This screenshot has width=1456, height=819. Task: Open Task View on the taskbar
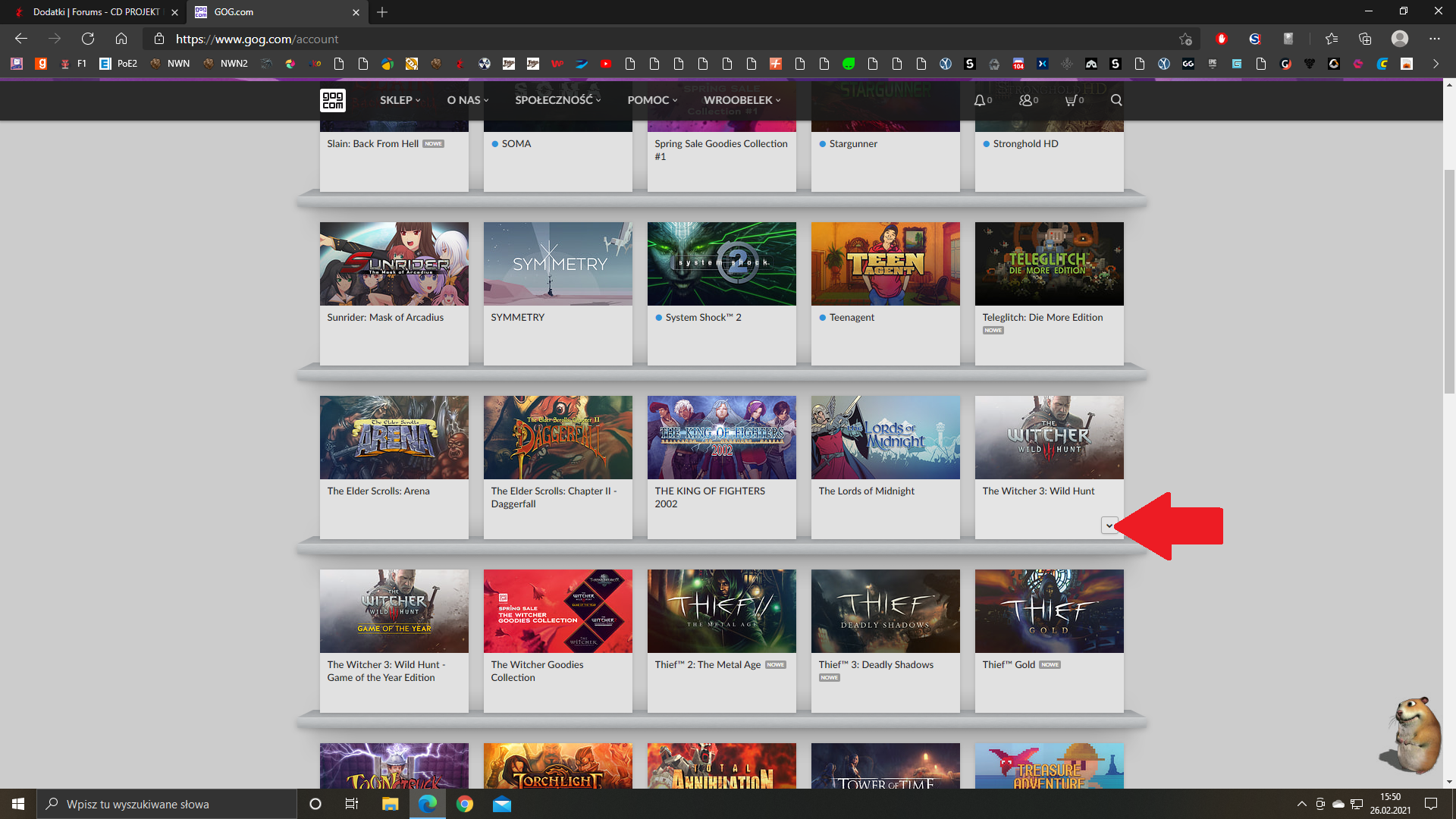pyautogui.click(x=352, y=804)
